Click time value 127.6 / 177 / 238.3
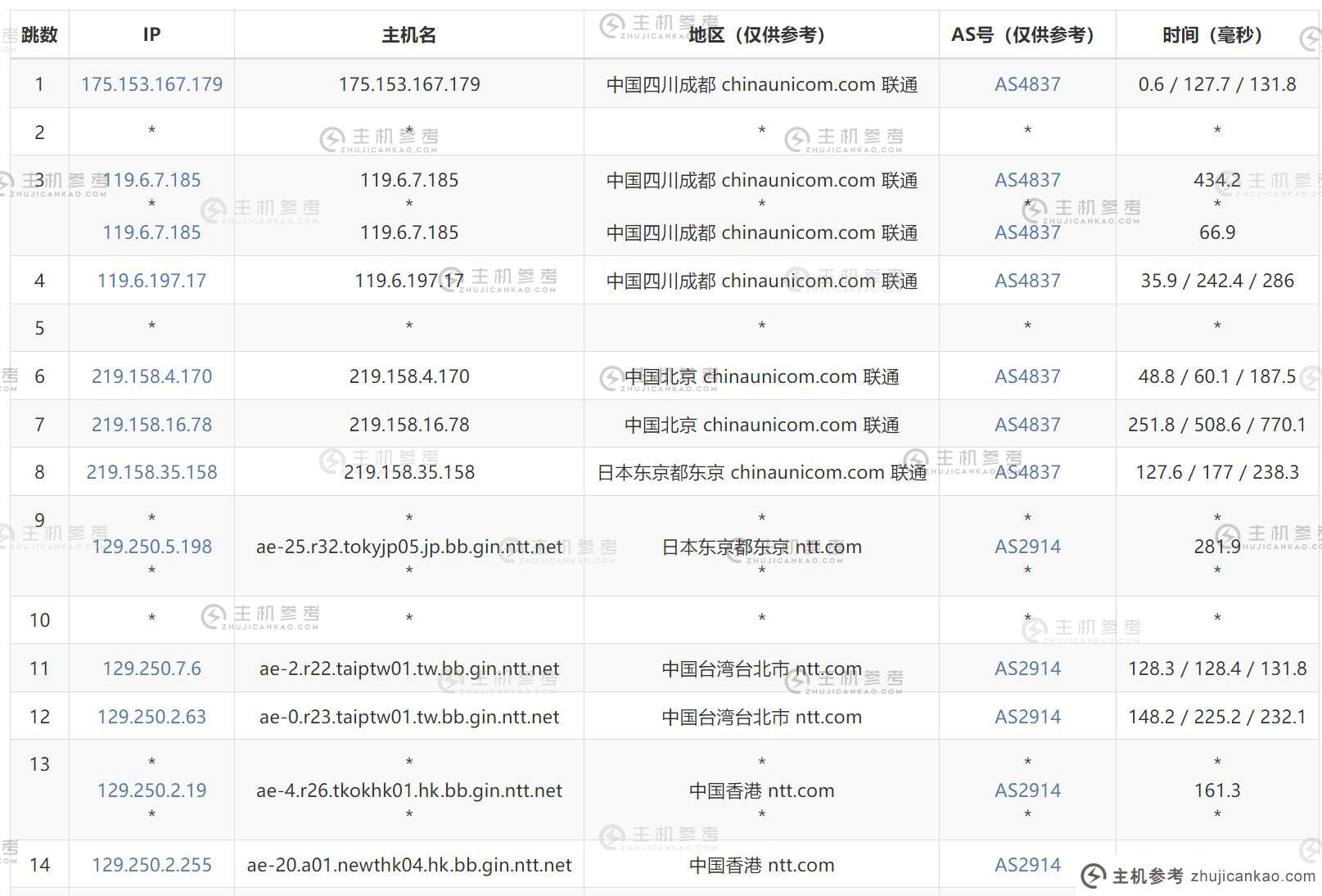The height and width of the screenshot is (896, 1322). [1217, 472]
